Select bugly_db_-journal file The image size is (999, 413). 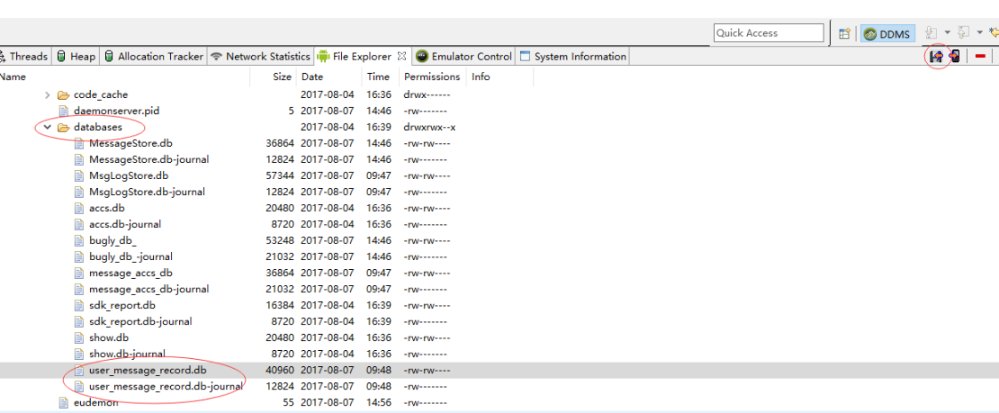coord(131,257)
